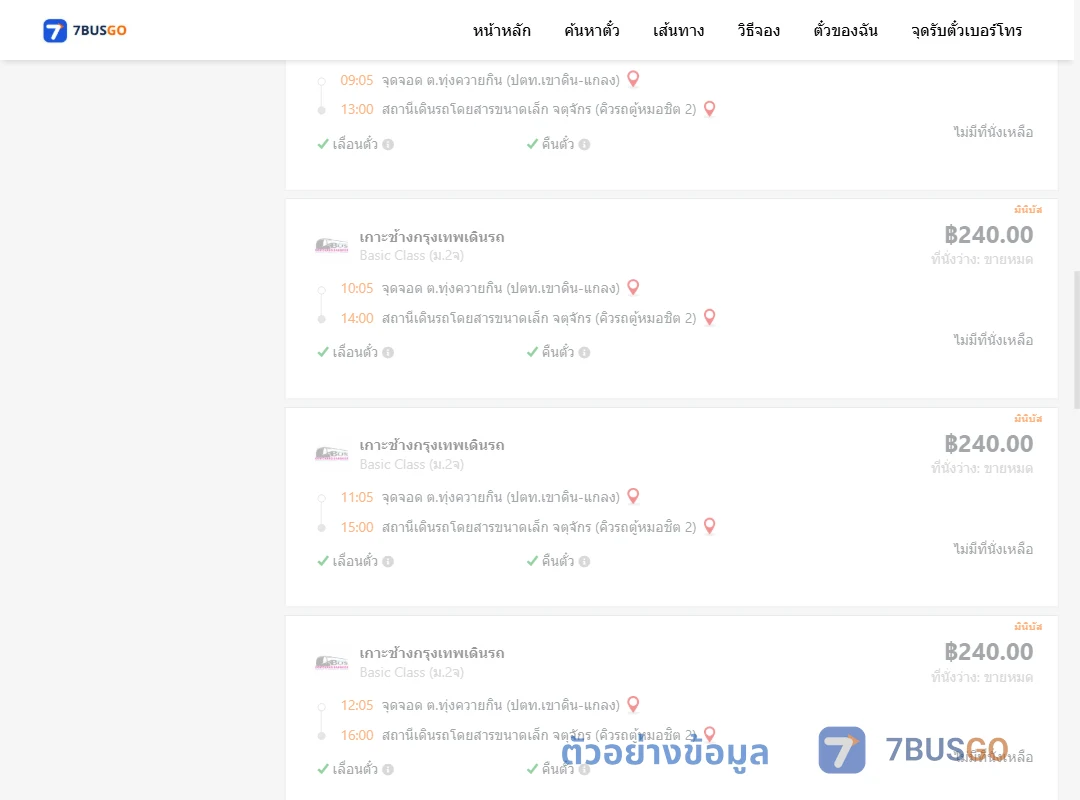Click ฿240.00 price in 10:05 trip card
Image resolution: width=1080 pixels, height=800 pixels.
pyautogui.click(x=988, y=235)
